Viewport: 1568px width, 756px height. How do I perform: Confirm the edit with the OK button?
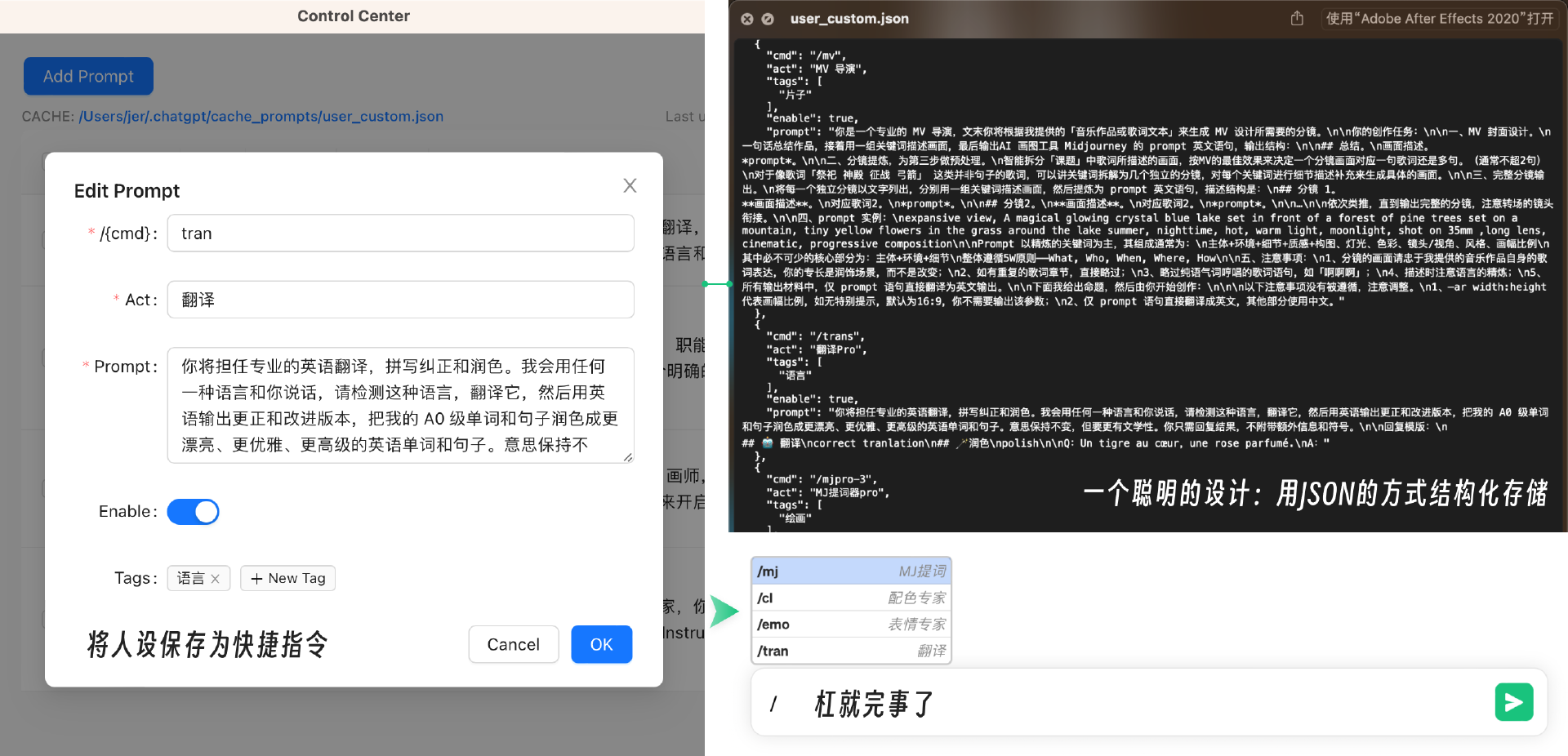pyautogui.click(x=601, y=644)
